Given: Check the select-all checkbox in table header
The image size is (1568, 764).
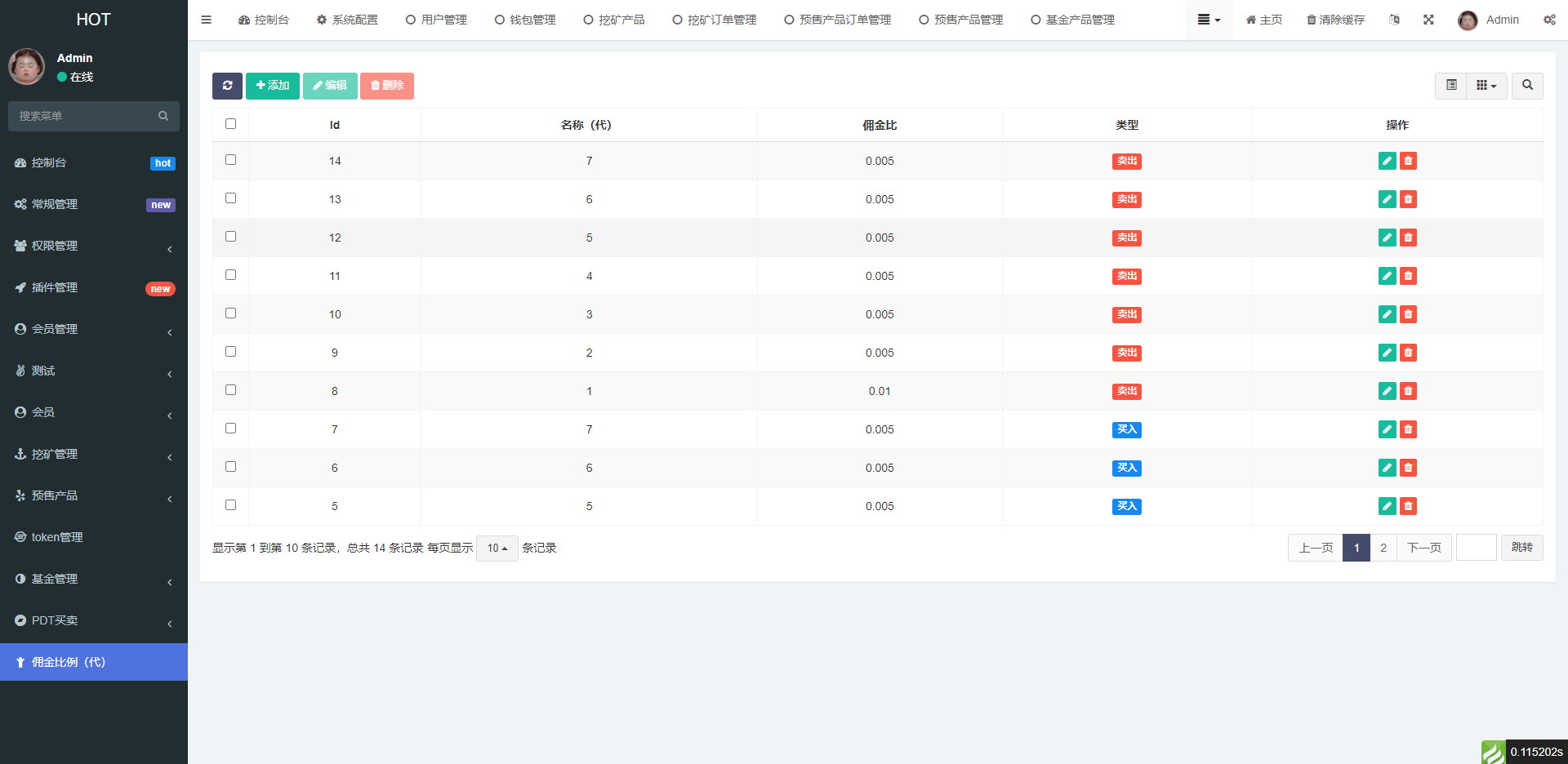Looking at the screenshot, I should coord(230,124).
